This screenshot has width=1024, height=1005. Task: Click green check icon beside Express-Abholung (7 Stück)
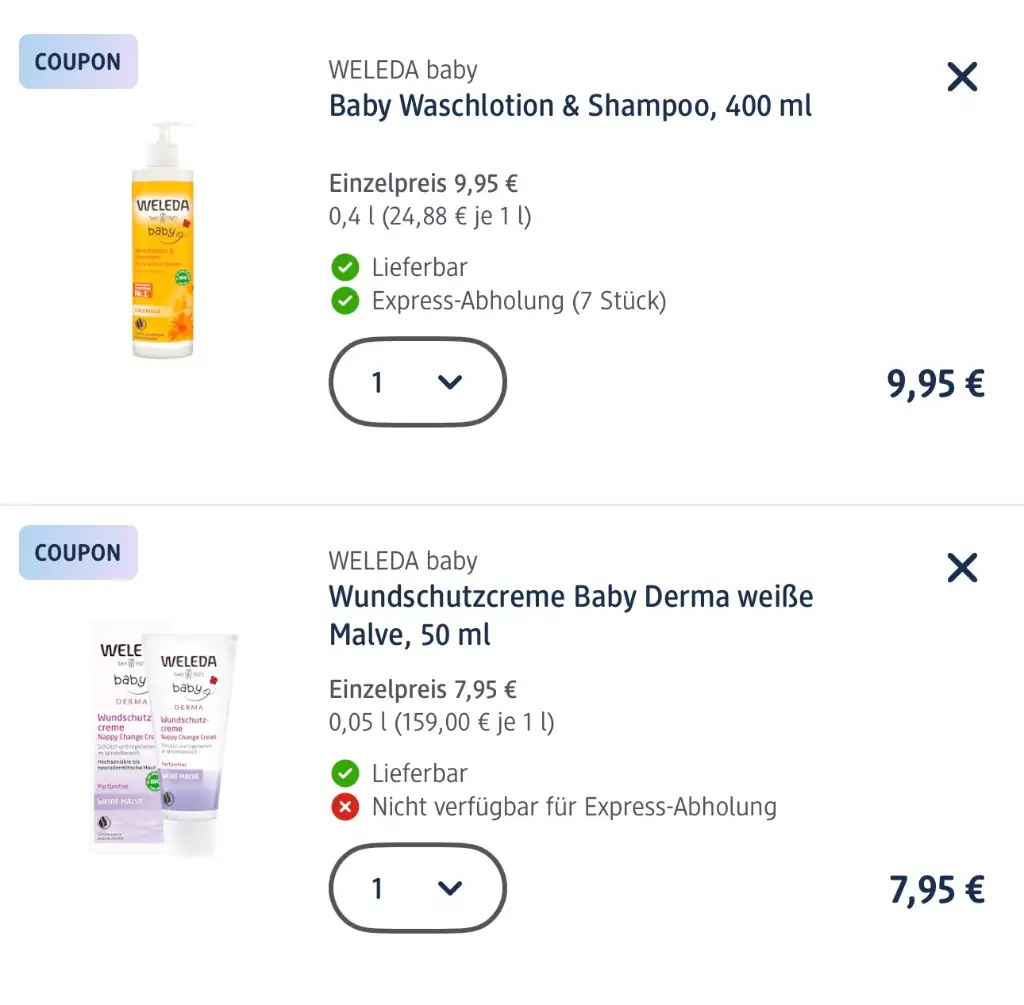(345, 301)
